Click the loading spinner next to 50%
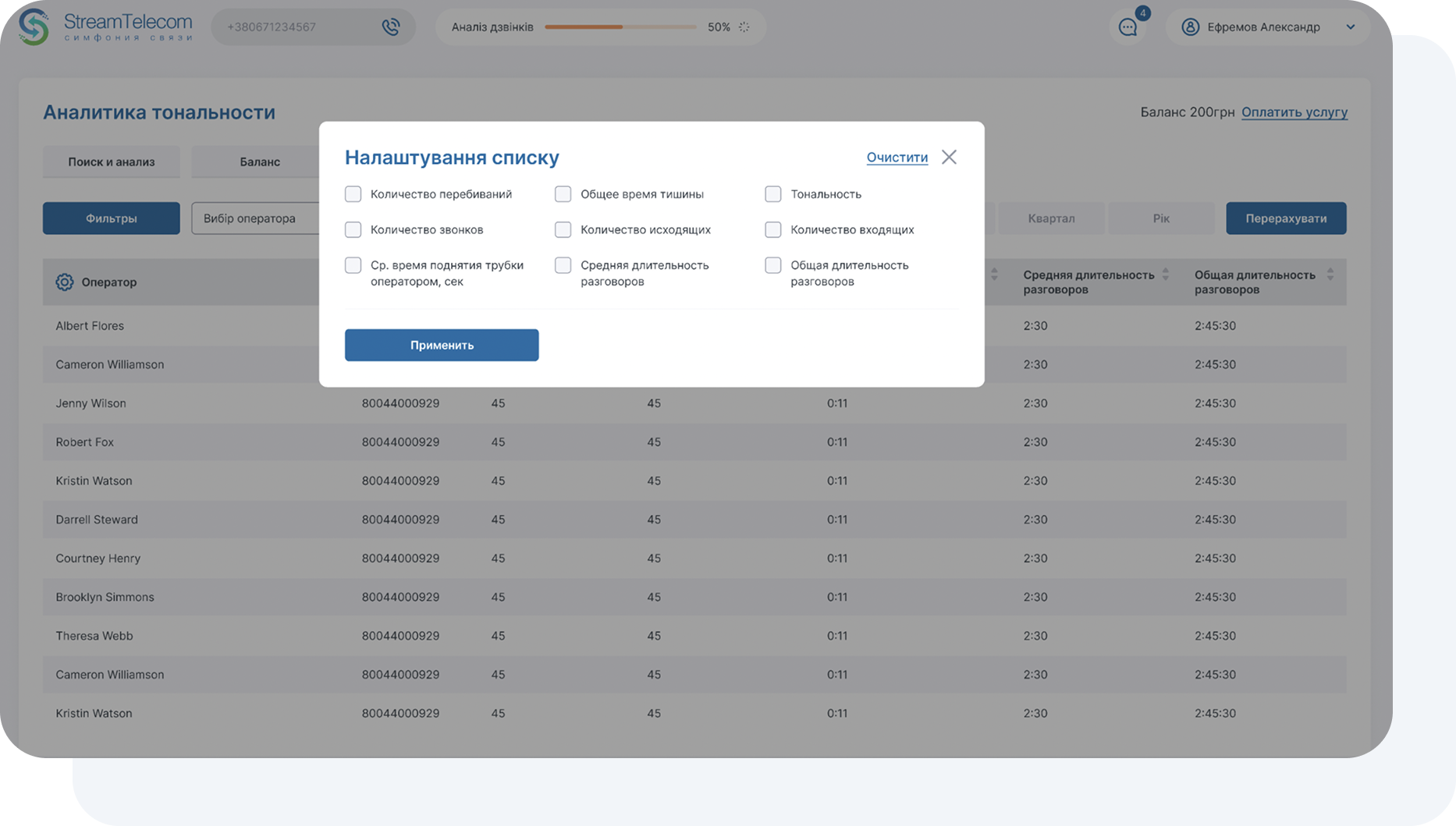Image resolution: width=1456 pixels, height=826 pixels. click(x=744, y=27)
